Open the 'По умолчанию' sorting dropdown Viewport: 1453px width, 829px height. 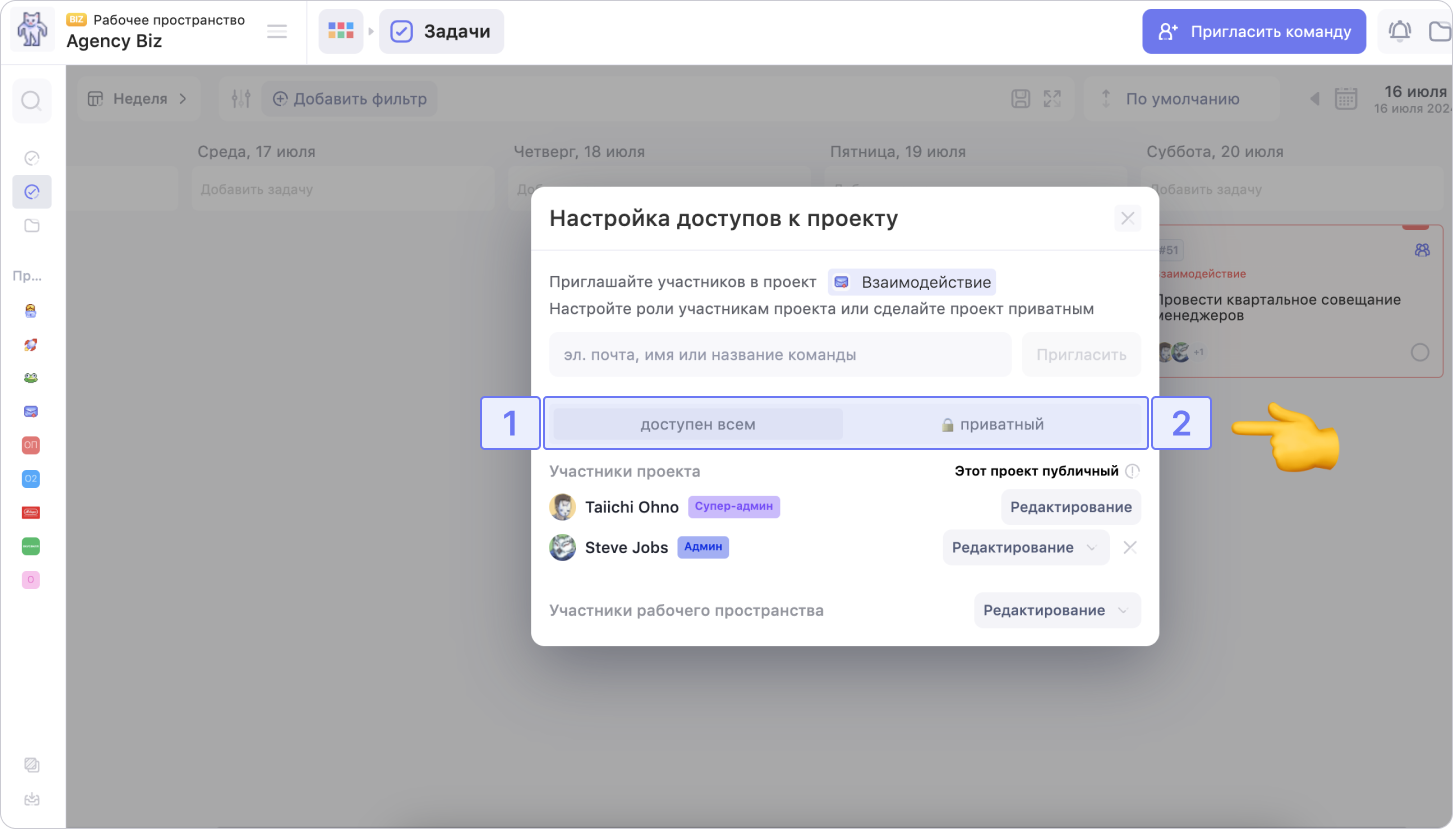pyautogui.click(x=1181, y=99)
